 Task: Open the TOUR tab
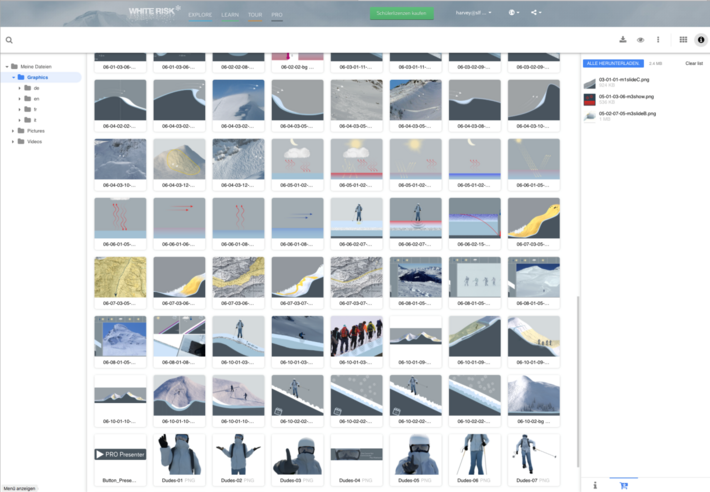(x=255, y=15)
